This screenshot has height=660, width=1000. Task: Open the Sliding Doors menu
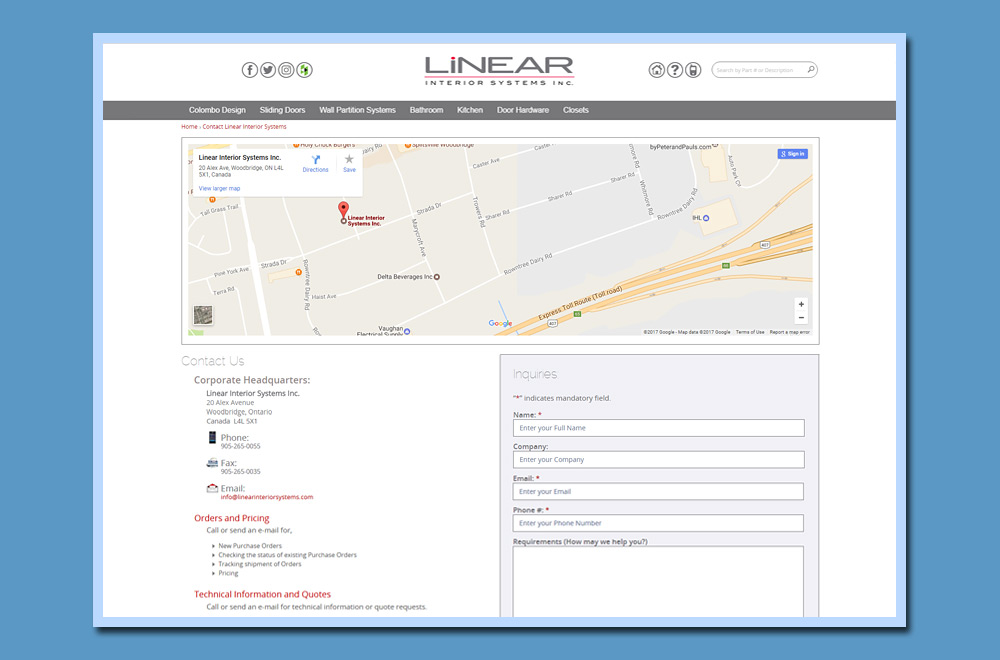283,110
